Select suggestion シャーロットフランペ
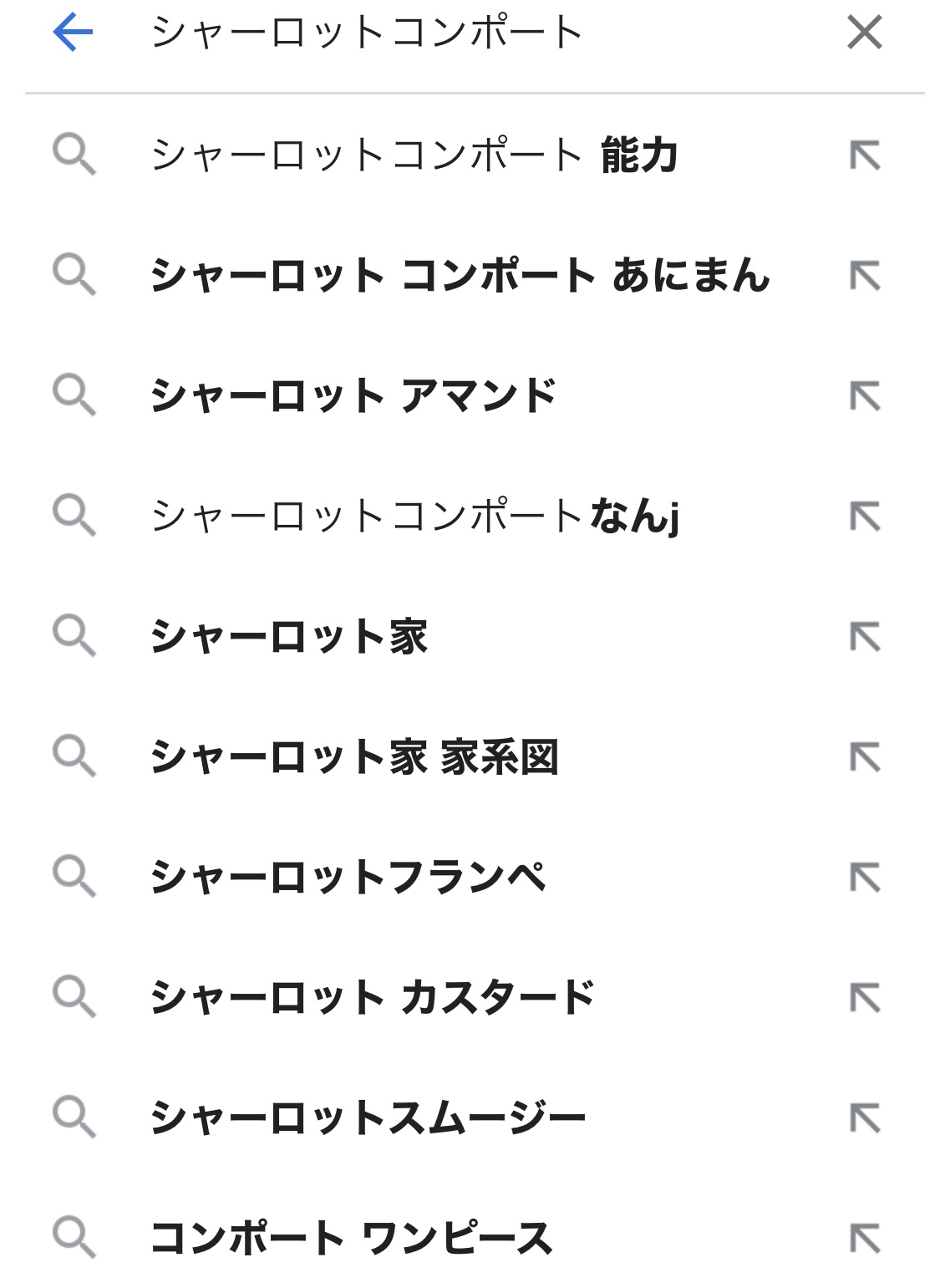This screenshot has height=1288, width=940. (348, 878)
